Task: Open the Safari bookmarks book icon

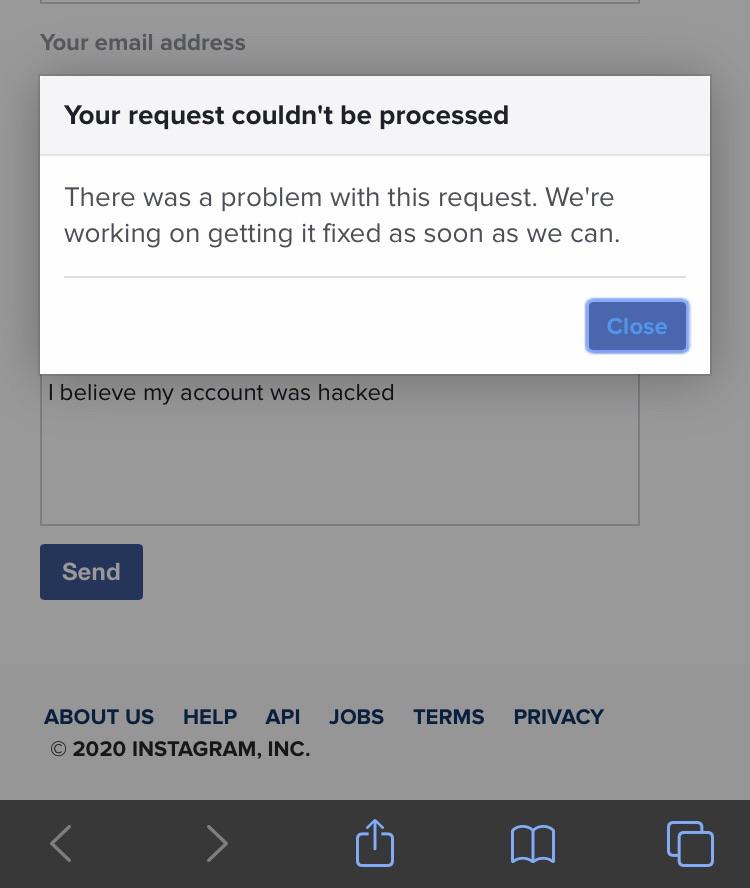Action: coord(532,844)
